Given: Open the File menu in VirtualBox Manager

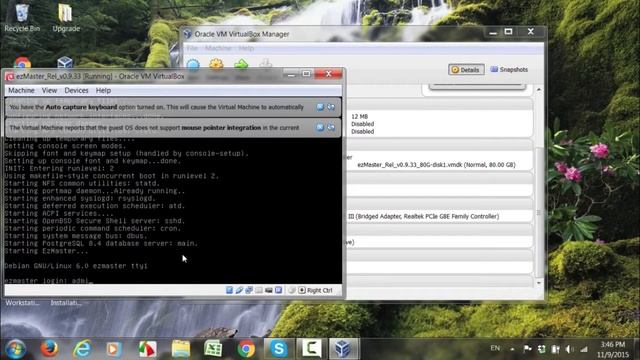Looking at the screenshot, I should (192, 48).
